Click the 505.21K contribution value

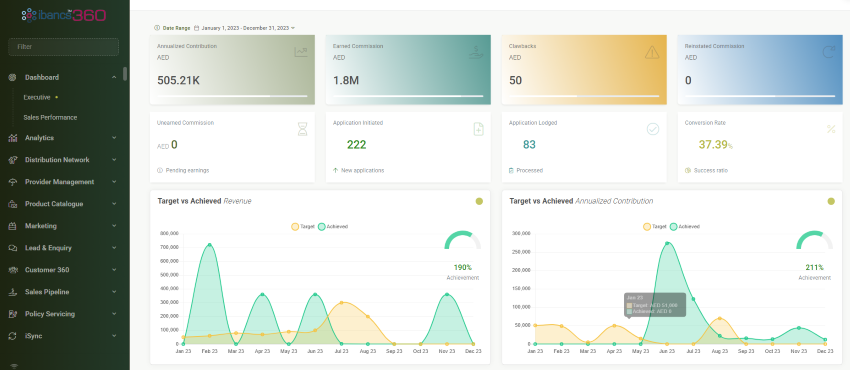tap(179, 81)
